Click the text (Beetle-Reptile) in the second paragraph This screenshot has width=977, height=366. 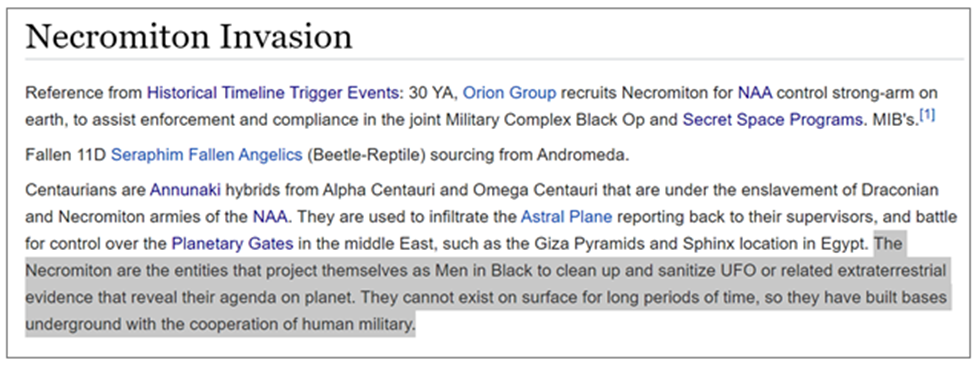[x=366, y=155]
